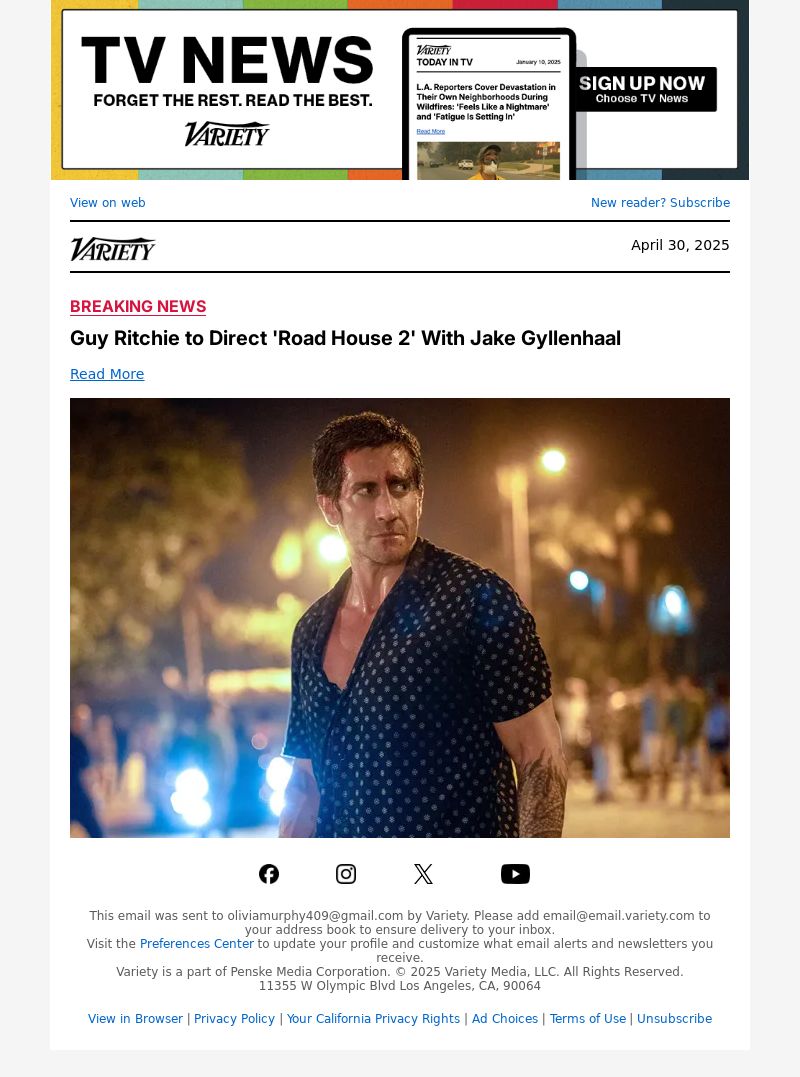Screen dimensions: 800x1077
Task: Open Variety's Facebook page icon
Action: (x=268, y=874)
